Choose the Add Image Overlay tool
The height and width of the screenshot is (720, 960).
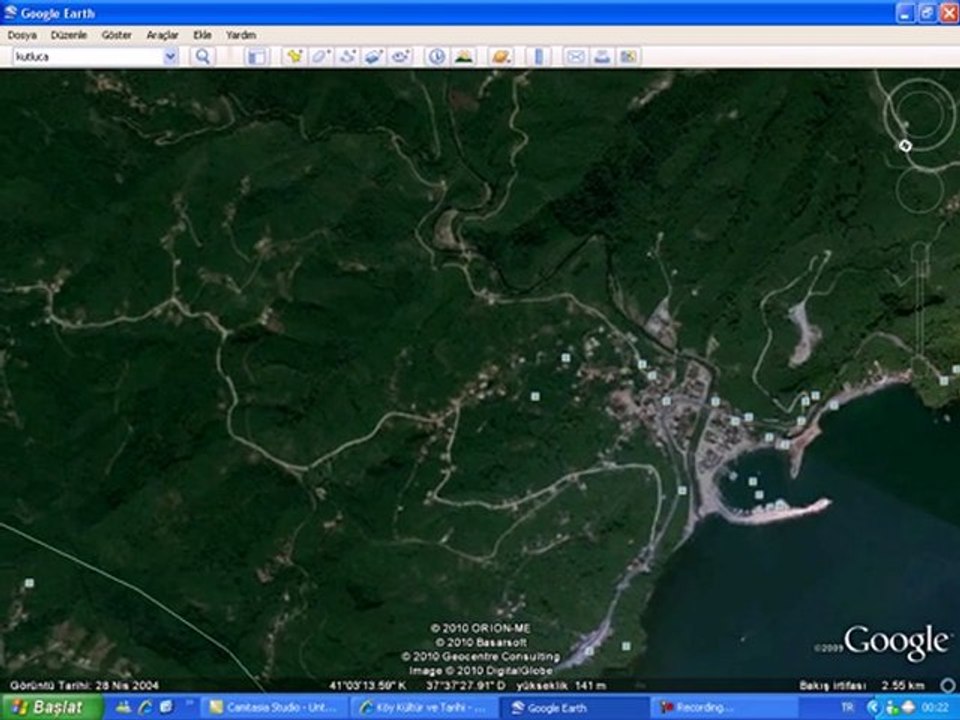click(x=374, y=56)
